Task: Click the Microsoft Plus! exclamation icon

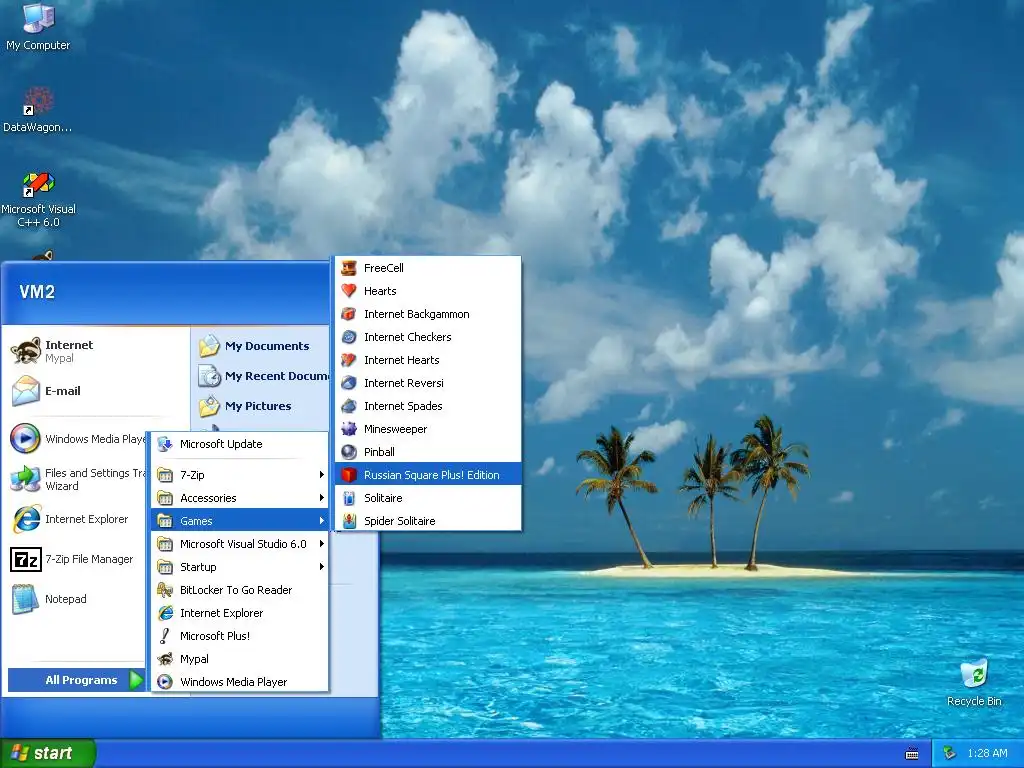Action: (165, 636)
